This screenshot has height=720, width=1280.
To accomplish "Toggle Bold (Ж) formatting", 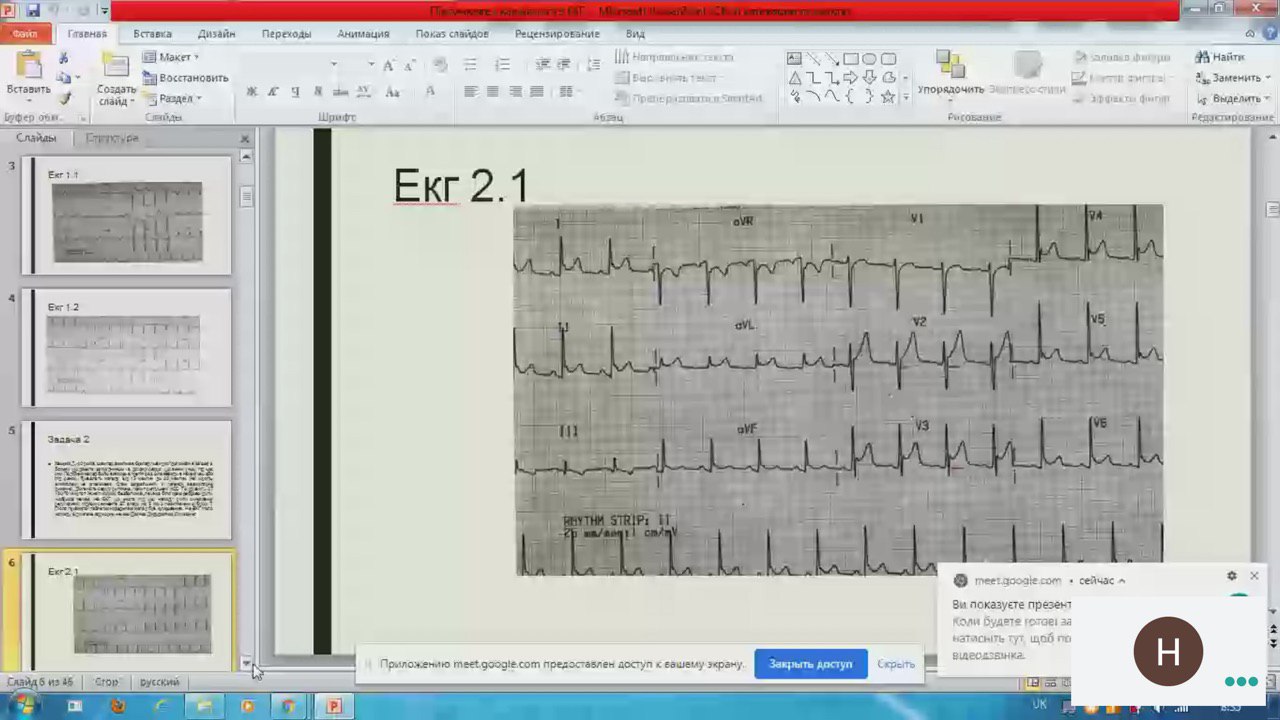I will 251,92.
